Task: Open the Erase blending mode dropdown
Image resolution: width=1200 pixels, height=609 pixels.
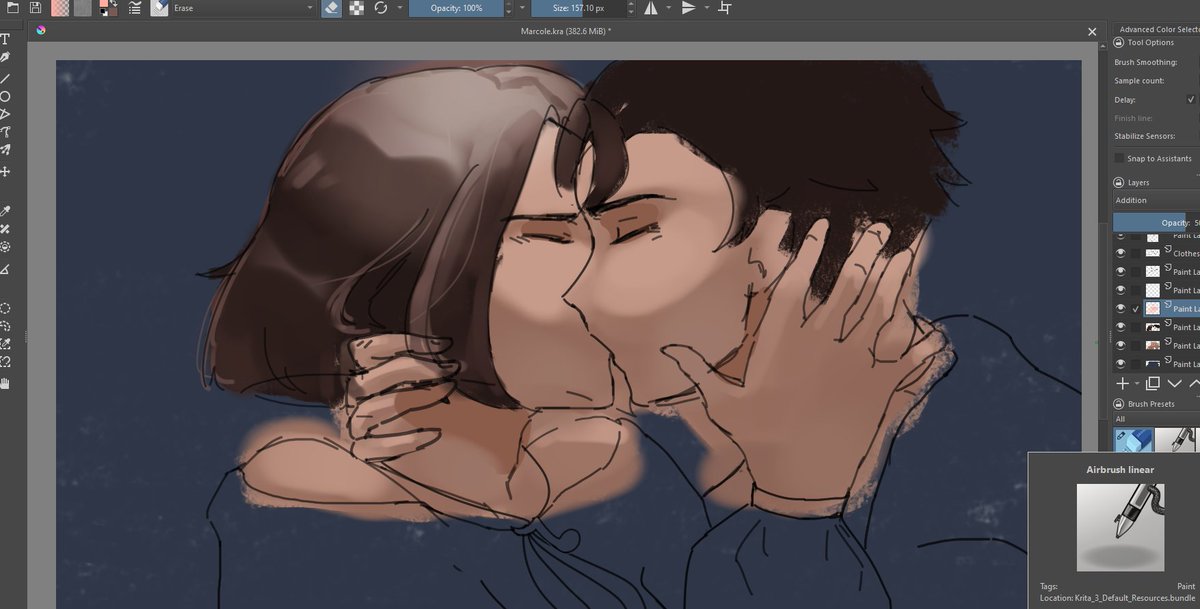Action: pos(243,8)
